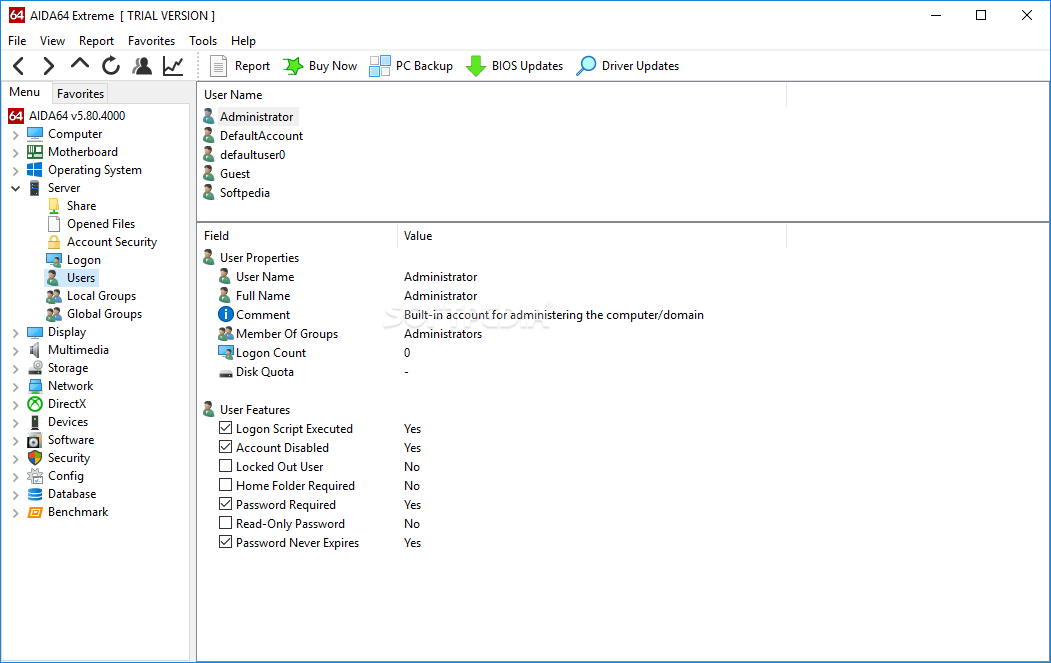Select the Global Groups icon

[54, 314]
